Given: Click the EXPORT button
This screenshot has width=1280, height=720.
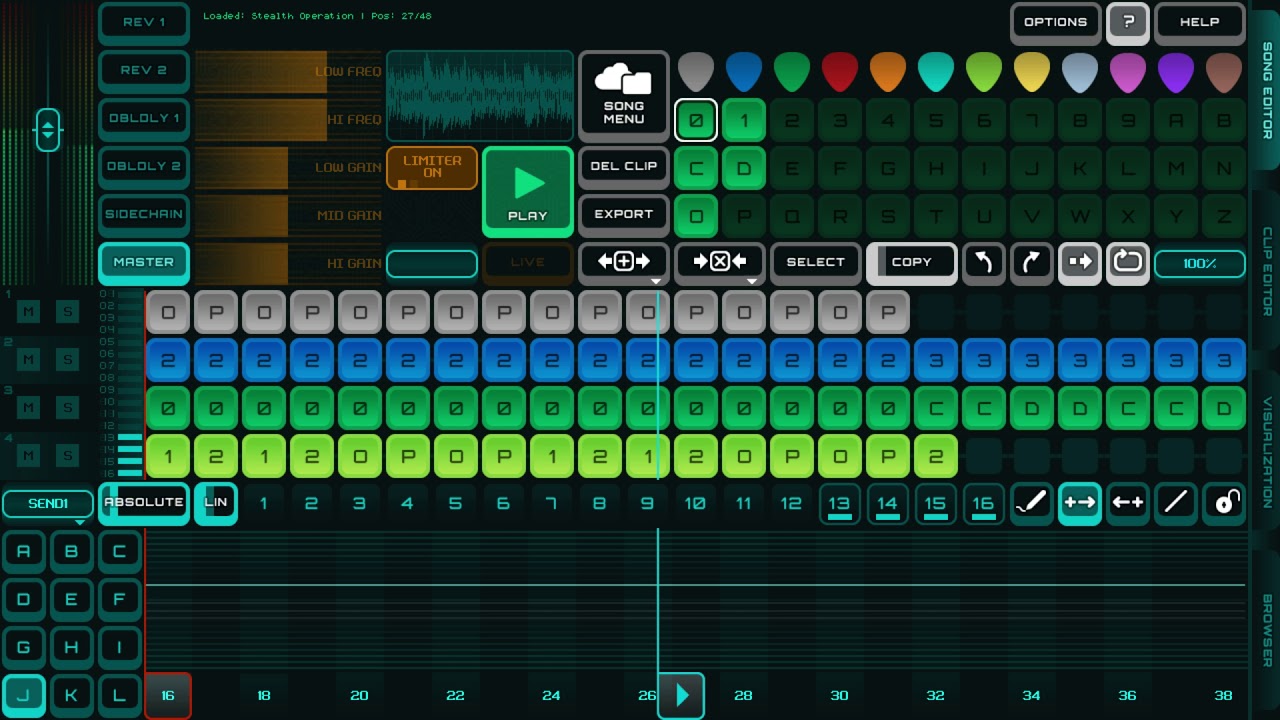Looking at the screenshot, I should pyautogui.click(x=623, y=214).
